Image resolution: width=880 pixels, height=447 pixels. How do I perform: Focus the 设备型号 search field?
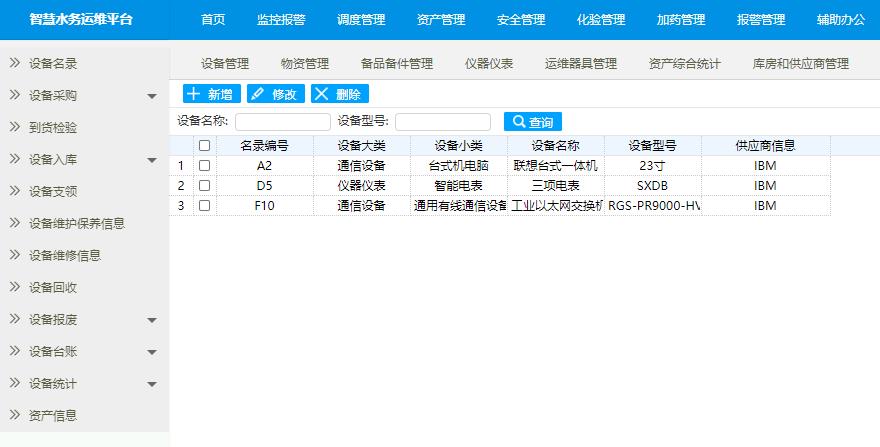point(443,122)
